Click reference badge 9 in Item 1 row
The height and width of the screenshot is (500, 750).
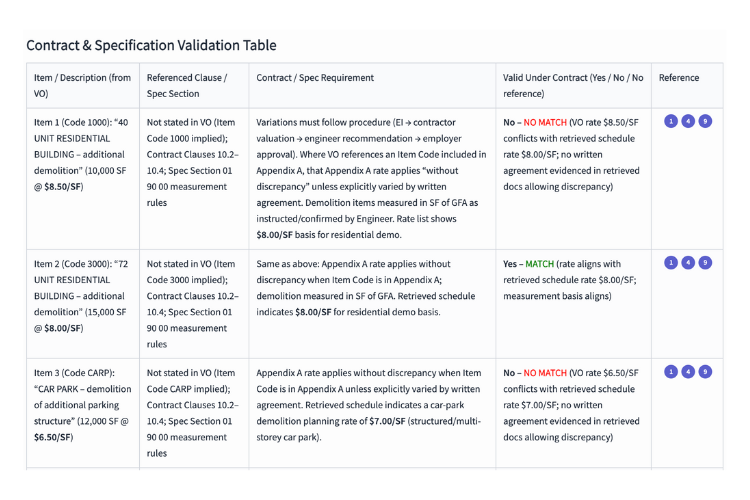click(705, 121)
